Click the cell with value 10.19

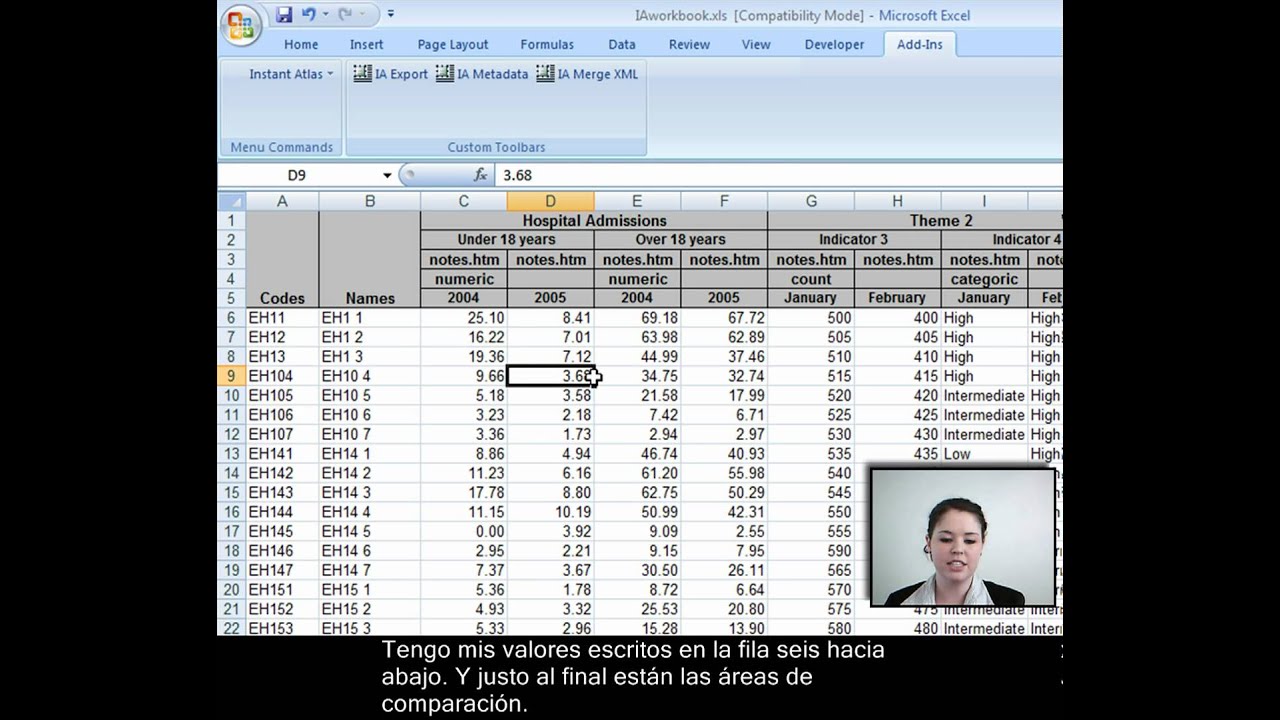click(550, 512)
